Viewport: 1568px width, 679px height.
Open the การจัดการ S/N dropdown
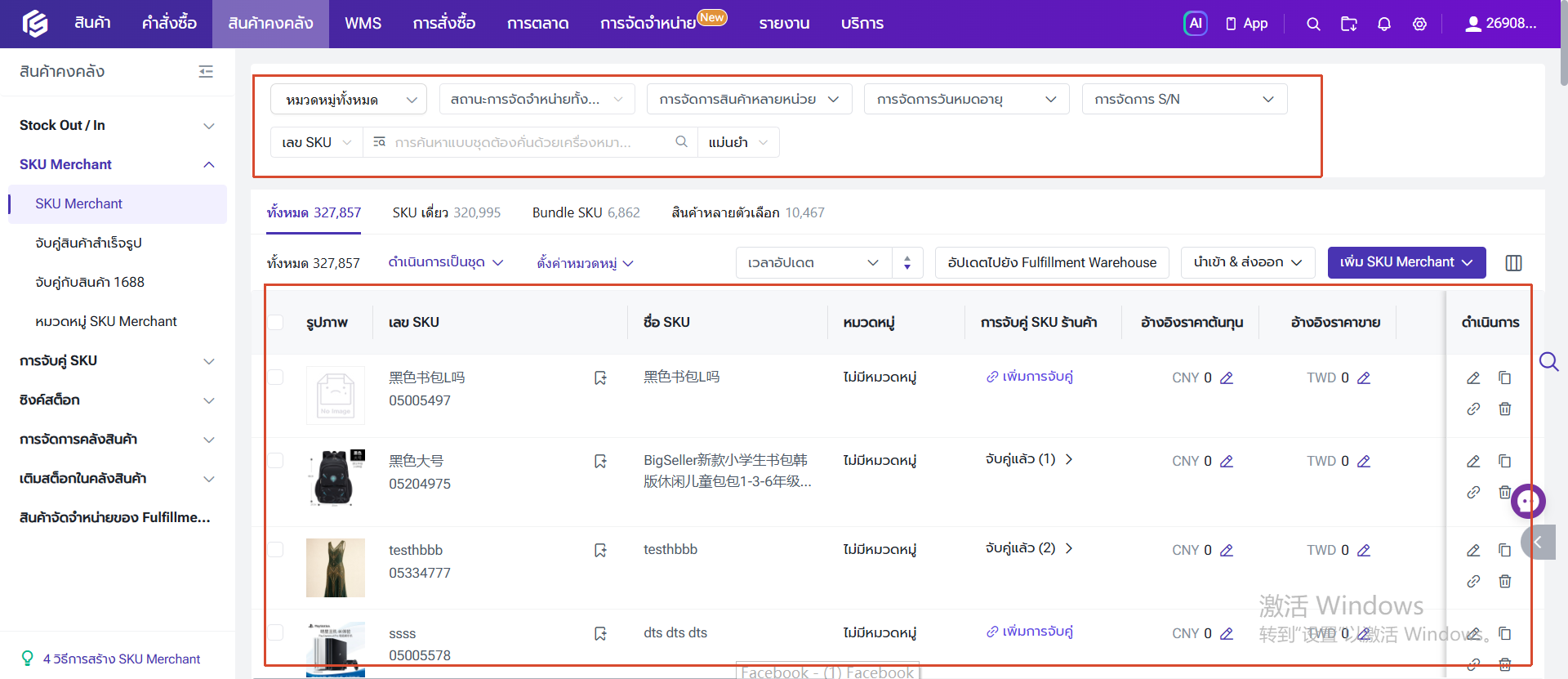(1184, 100)
